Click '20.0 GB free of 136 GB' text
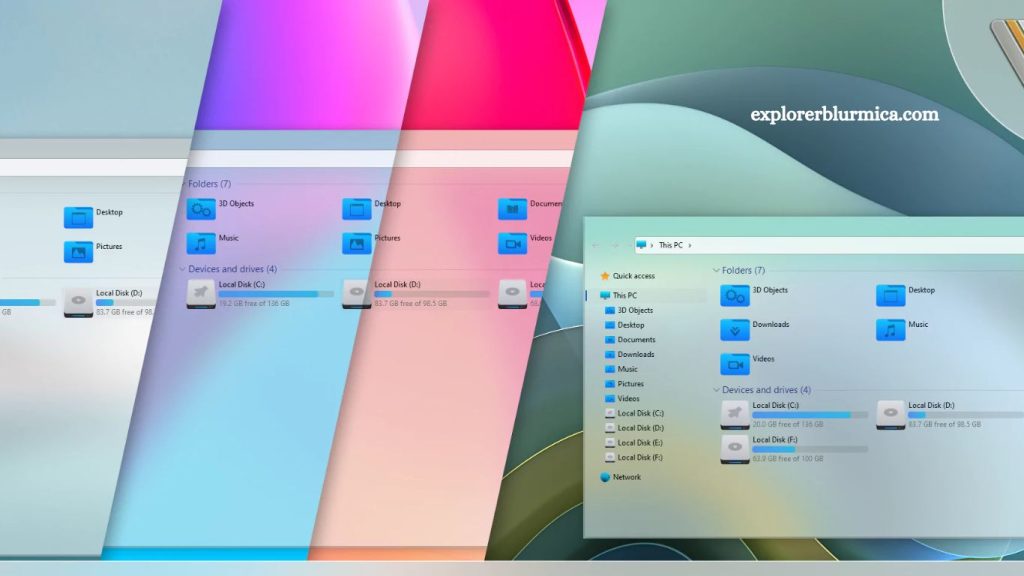This screenshot has width=1024, height=576. (788, 424)
